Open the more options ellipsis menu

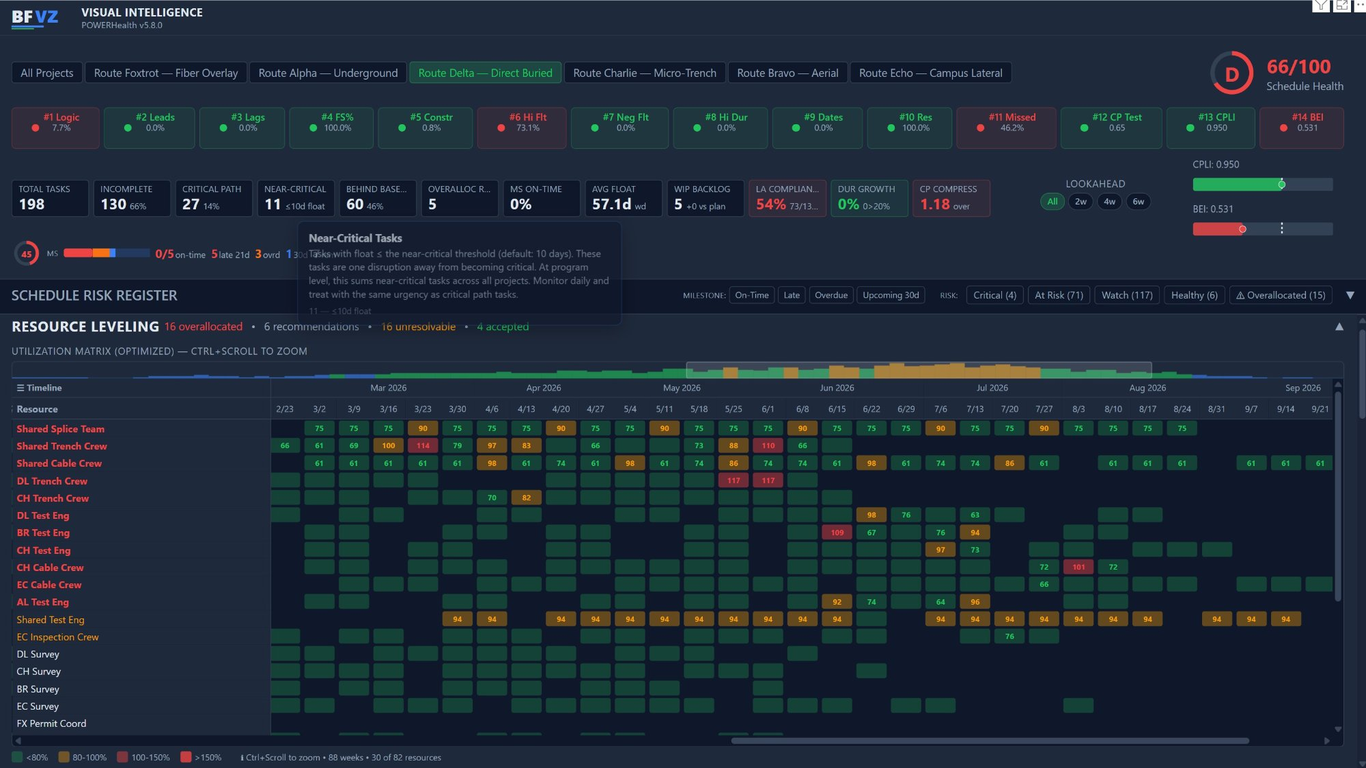tap(1360, 5)
